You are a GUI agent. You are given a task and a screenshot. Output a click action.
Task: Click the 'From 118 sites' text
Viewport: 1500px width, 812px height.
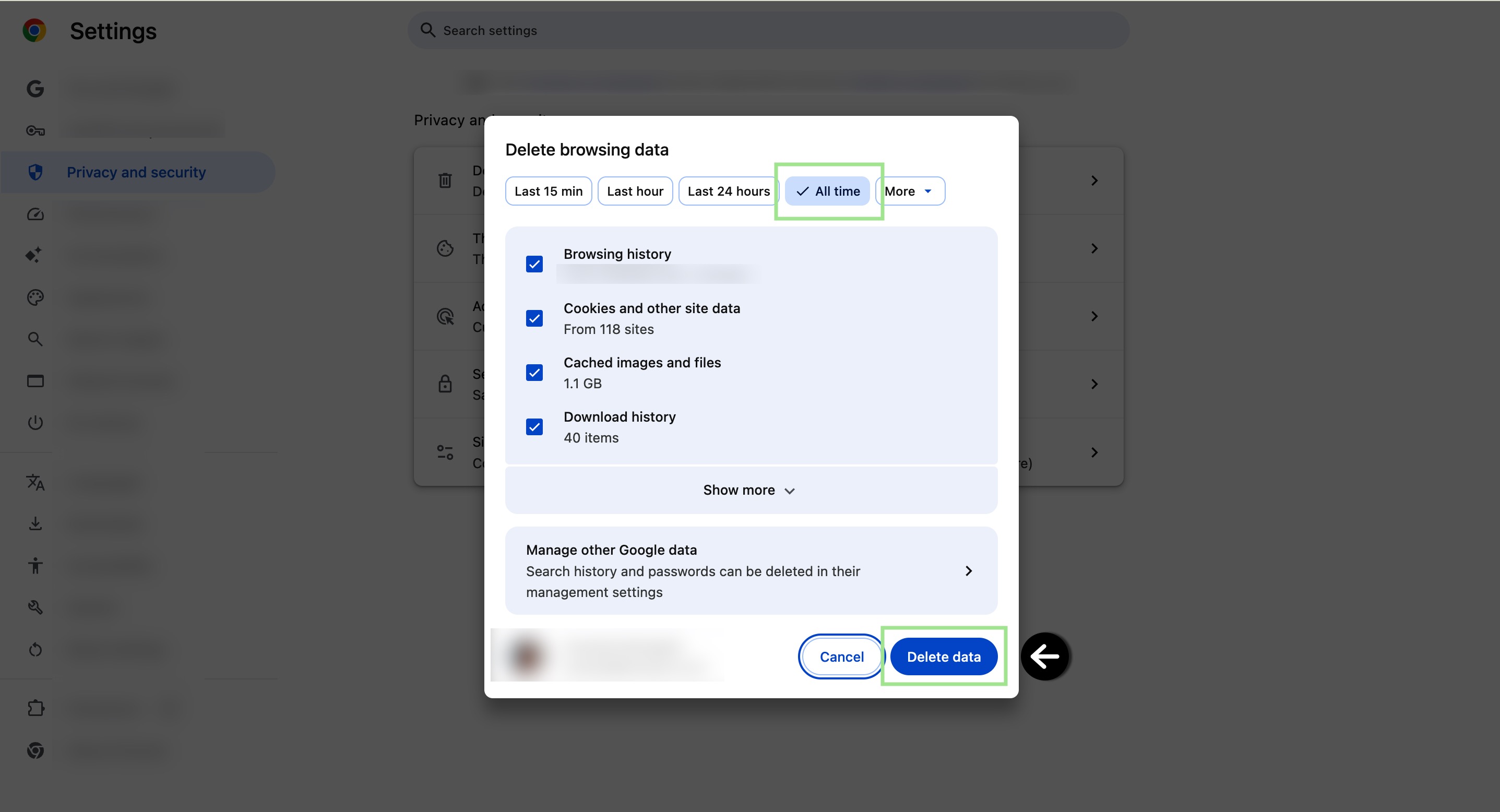pos(609,329)
